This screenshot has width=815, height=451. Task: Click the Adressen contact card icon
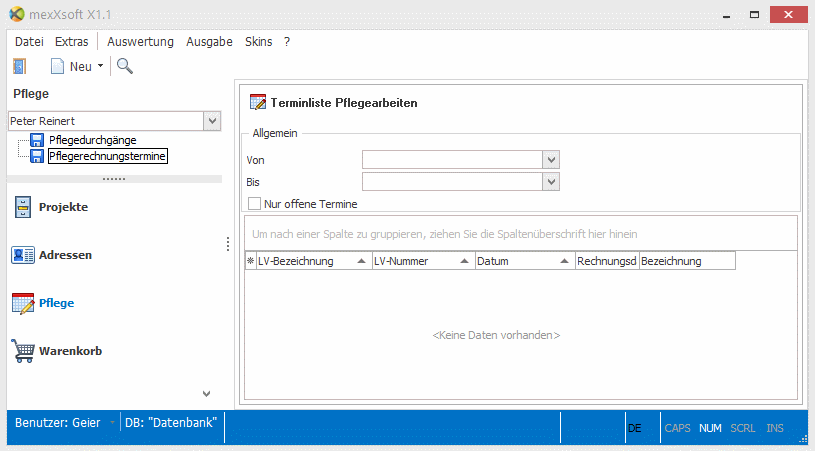(23, 255)
